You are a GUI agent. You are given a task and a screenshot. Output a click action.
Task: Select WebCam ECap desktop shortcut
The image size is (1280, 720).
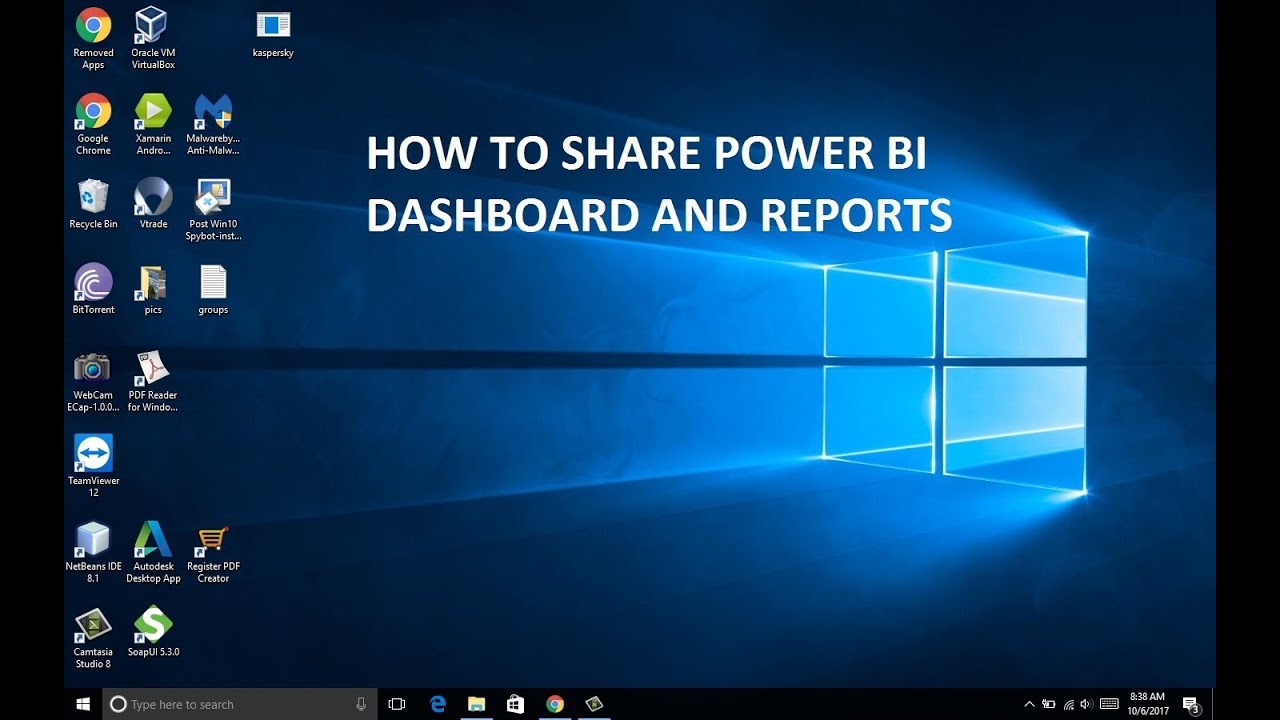pos(93,381)
